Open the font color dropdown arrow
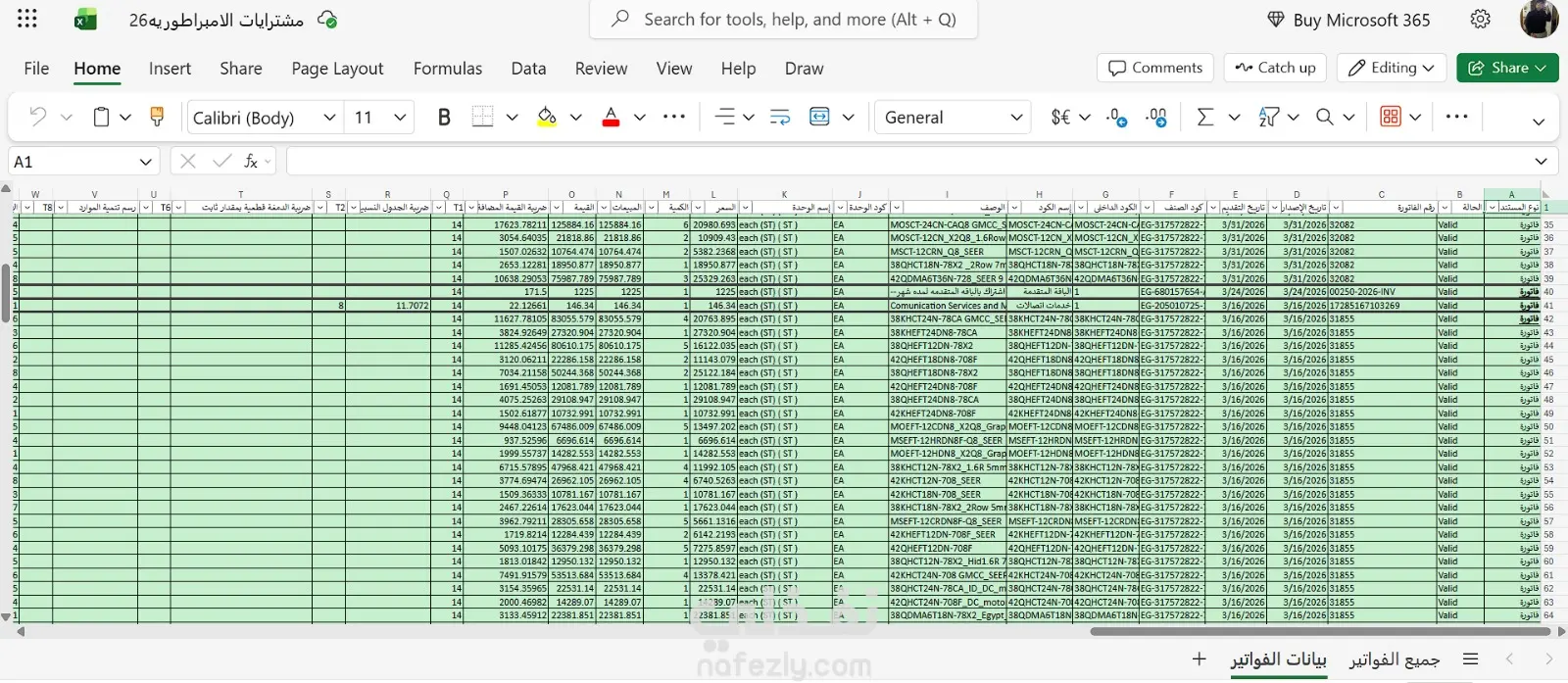Viewport: 1568px width, 683px height. 640,118
